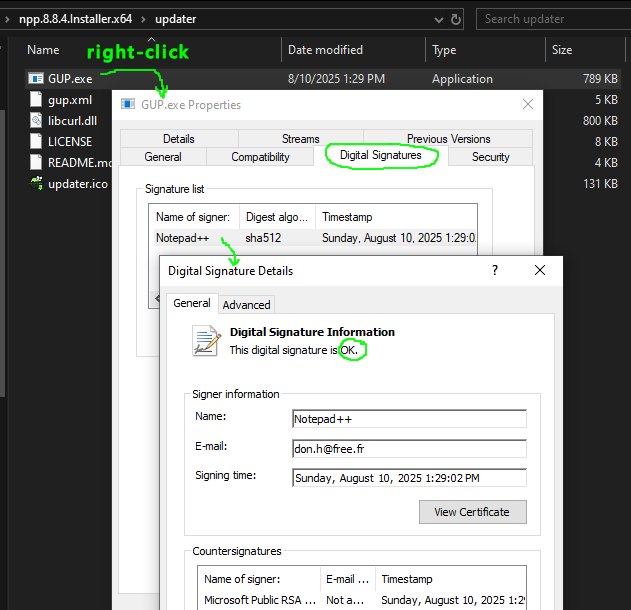Open the address bar history dropdown
Viewport: 631px width, 610px height.
pos(431,19)
